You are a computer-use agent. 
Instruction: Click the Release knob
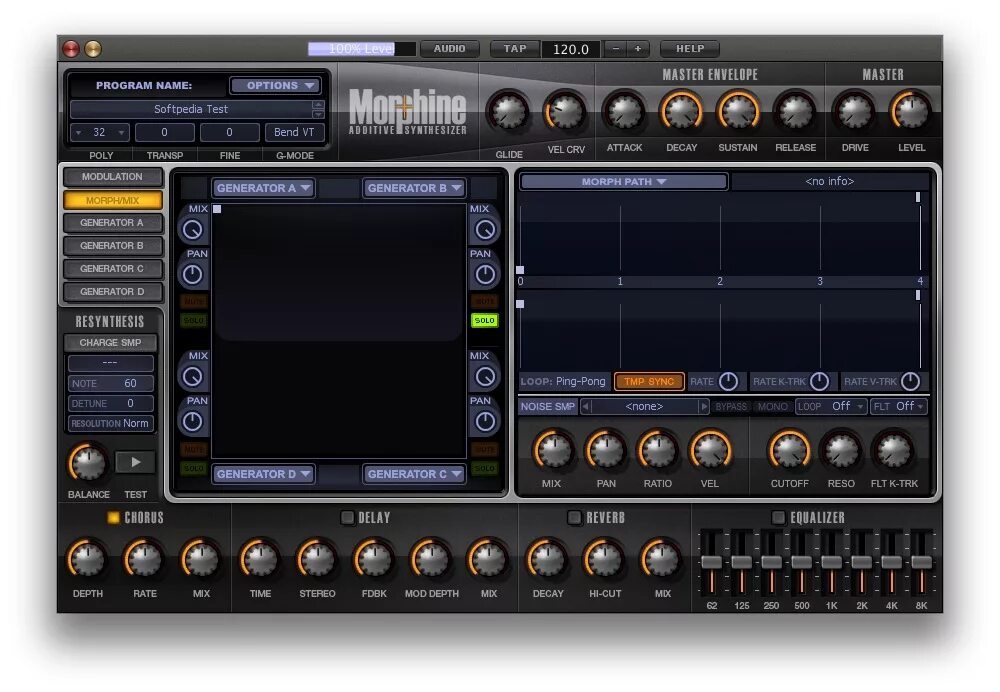coord(795,112)
